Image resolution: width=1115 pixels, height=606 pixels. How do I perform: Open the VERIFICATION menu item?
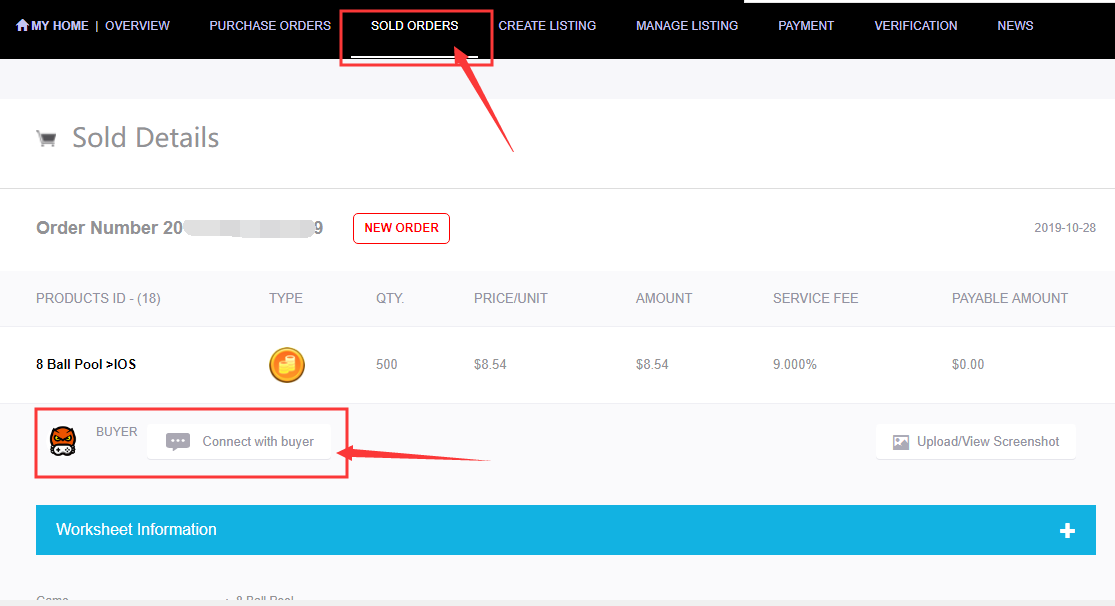(915, 26)
